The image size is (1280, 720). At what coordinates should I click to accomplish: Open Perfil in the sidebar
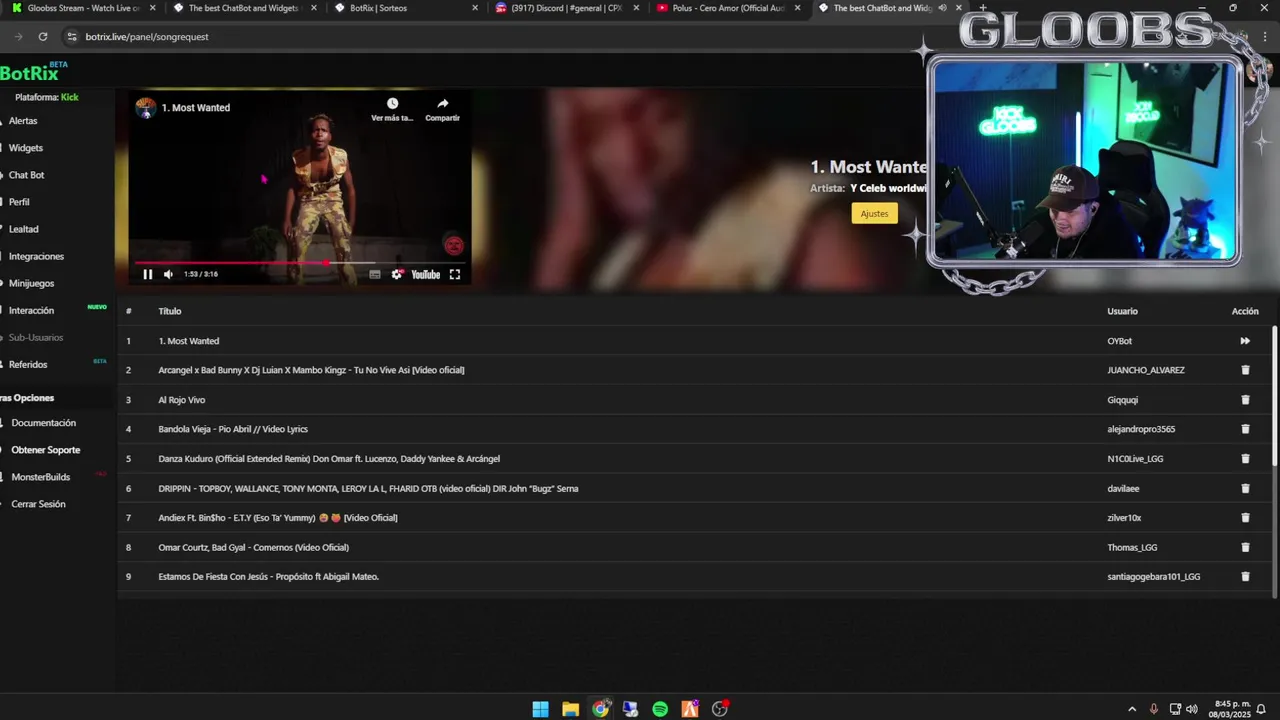(19, 202)
